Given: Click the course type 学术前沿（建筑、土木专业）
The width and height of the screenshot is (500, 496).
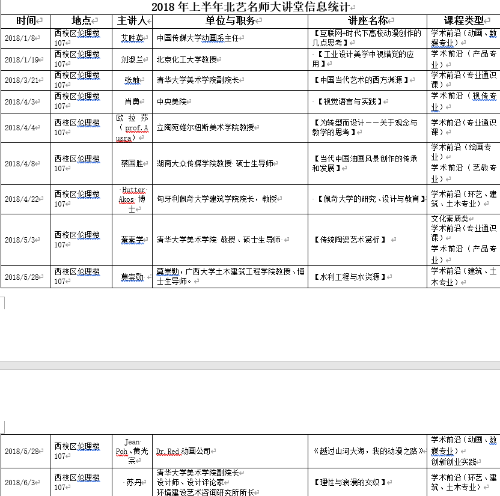Looking at the screenshot, I should coord(463,277).
